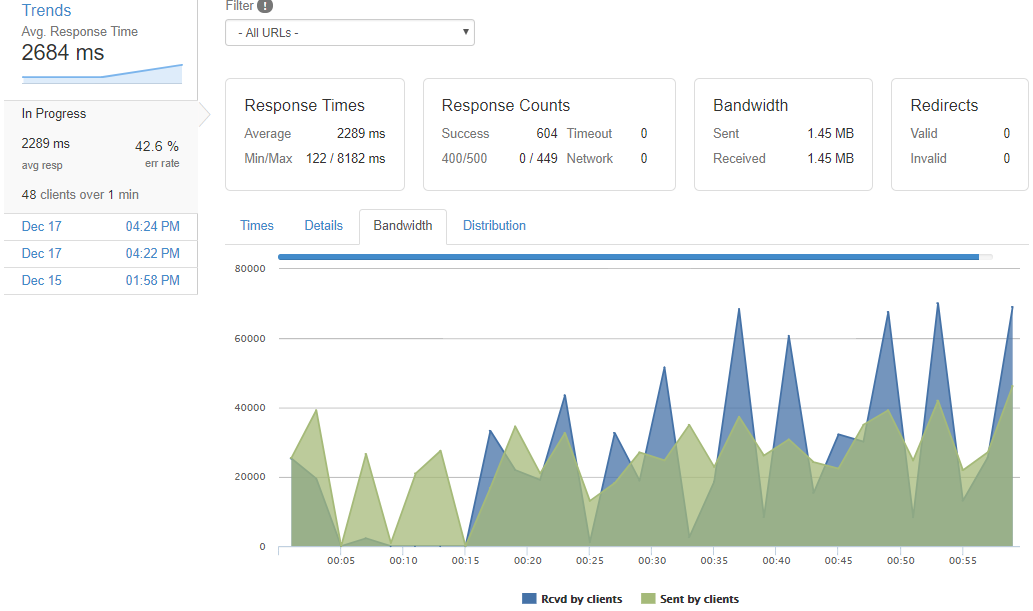Click the Response Counts summary card
The height and width of the screenshot is (611, 1033).
[549, 134]
